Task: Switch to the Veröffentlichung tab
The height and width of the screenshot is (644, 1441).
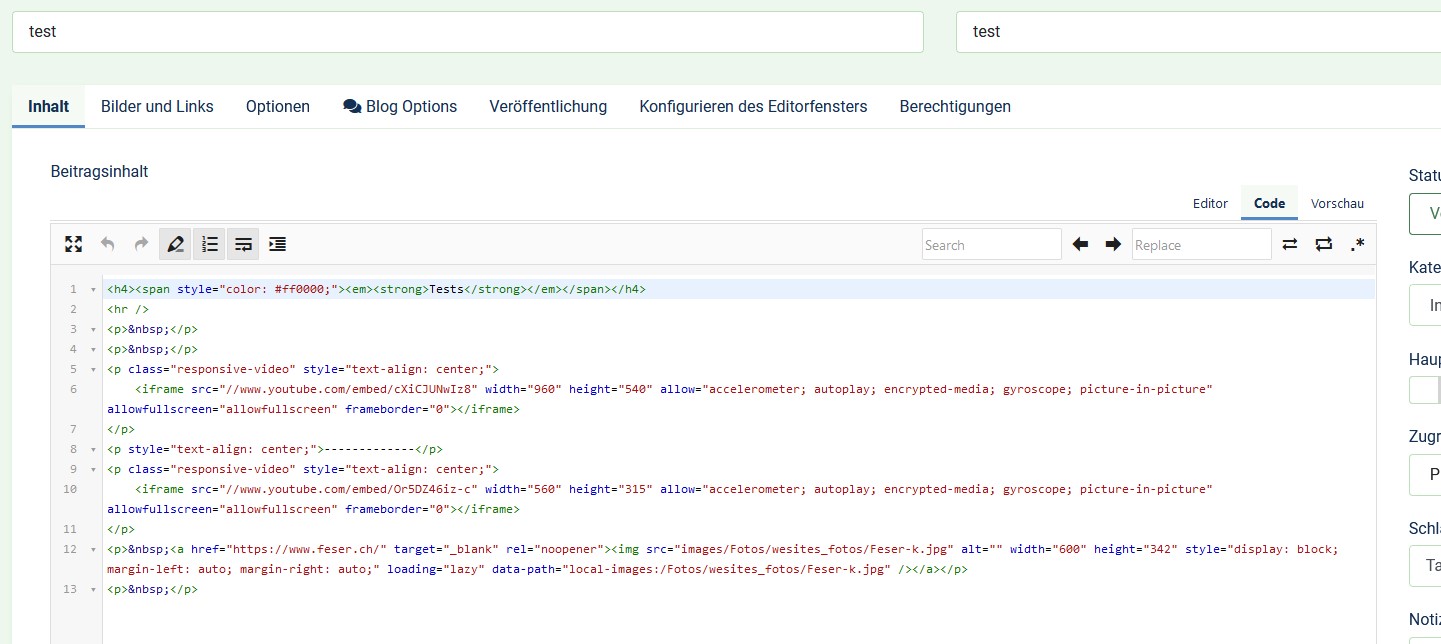Action: point(548,106)
